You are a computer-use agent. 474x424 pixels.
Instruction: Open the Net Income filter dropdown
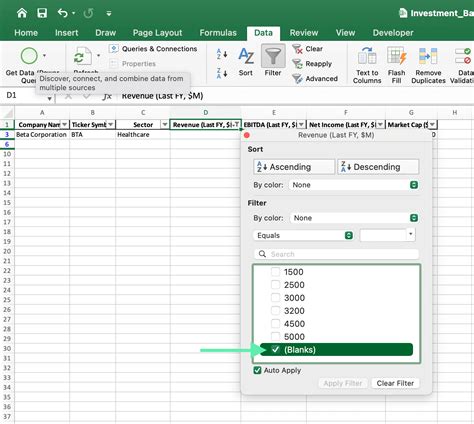tap(380, 124)
